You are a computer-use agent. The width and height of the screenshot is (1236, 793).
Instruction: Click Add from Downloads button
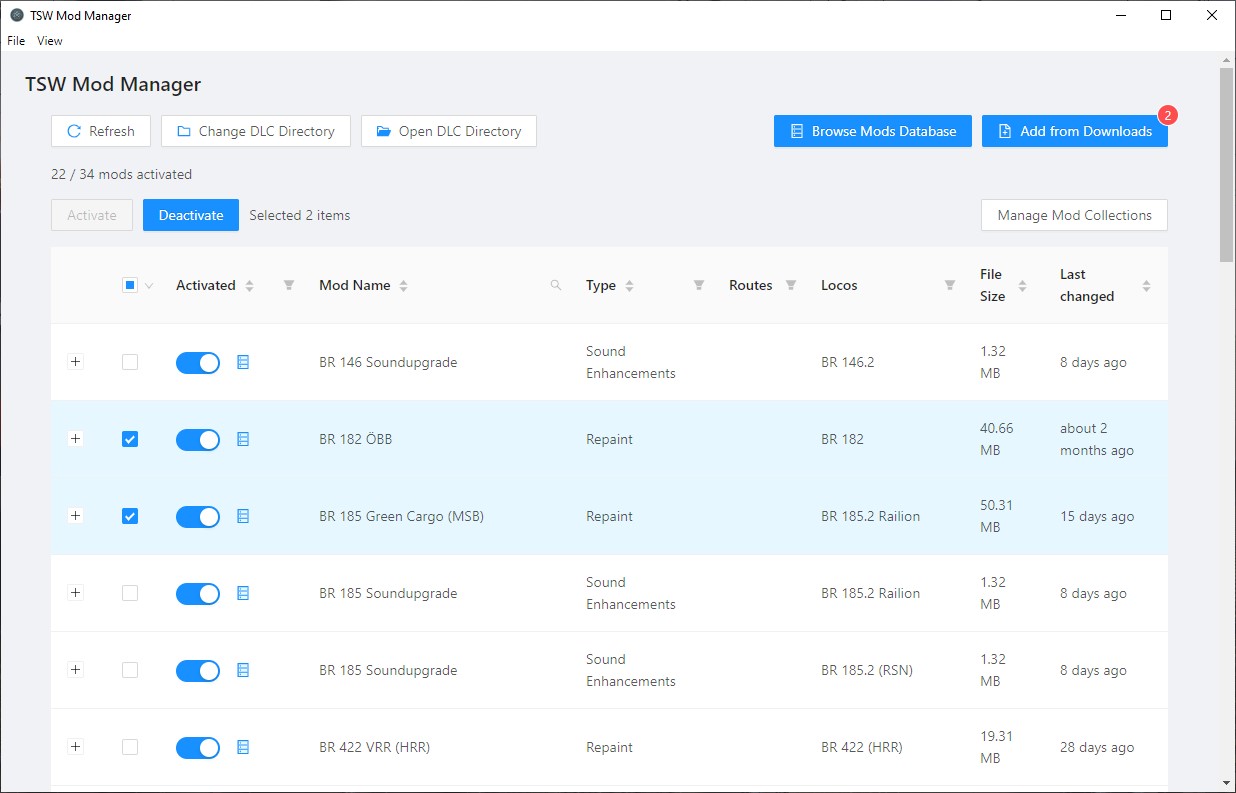(1074, 131)
